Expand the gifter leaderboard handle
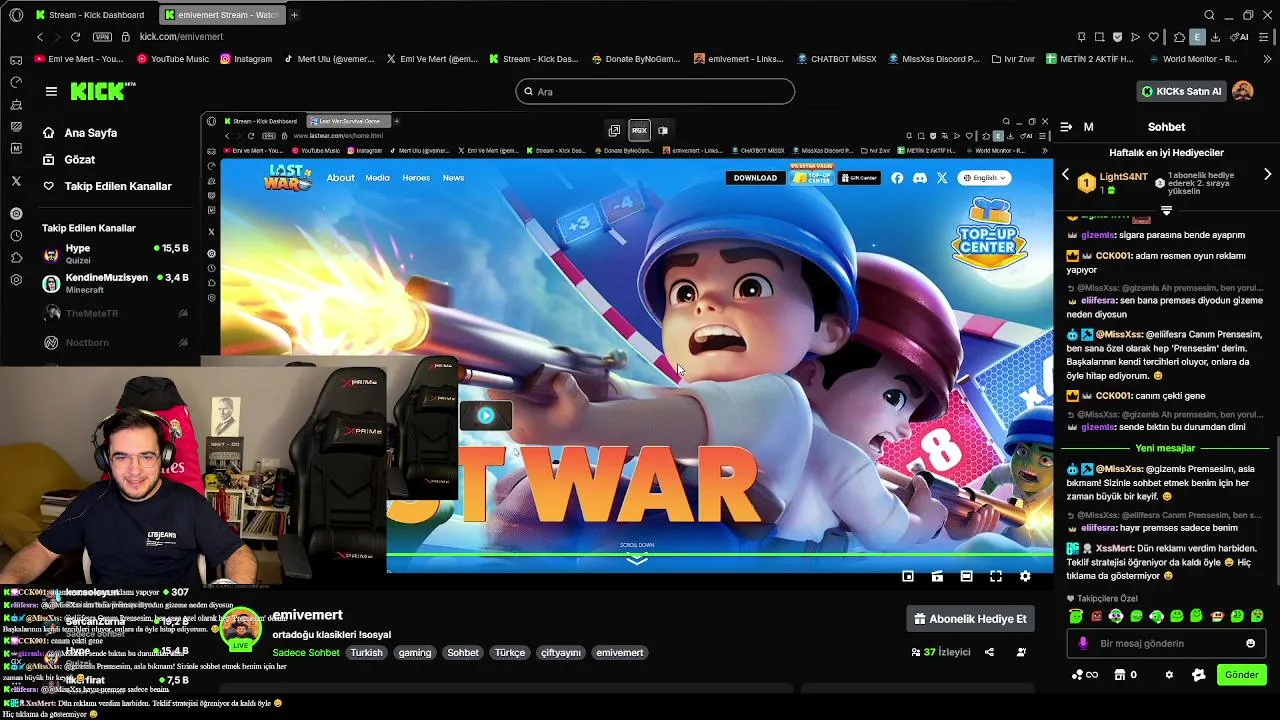The height and width of the screenshot is (720, 1280). tap(1166, 211)
